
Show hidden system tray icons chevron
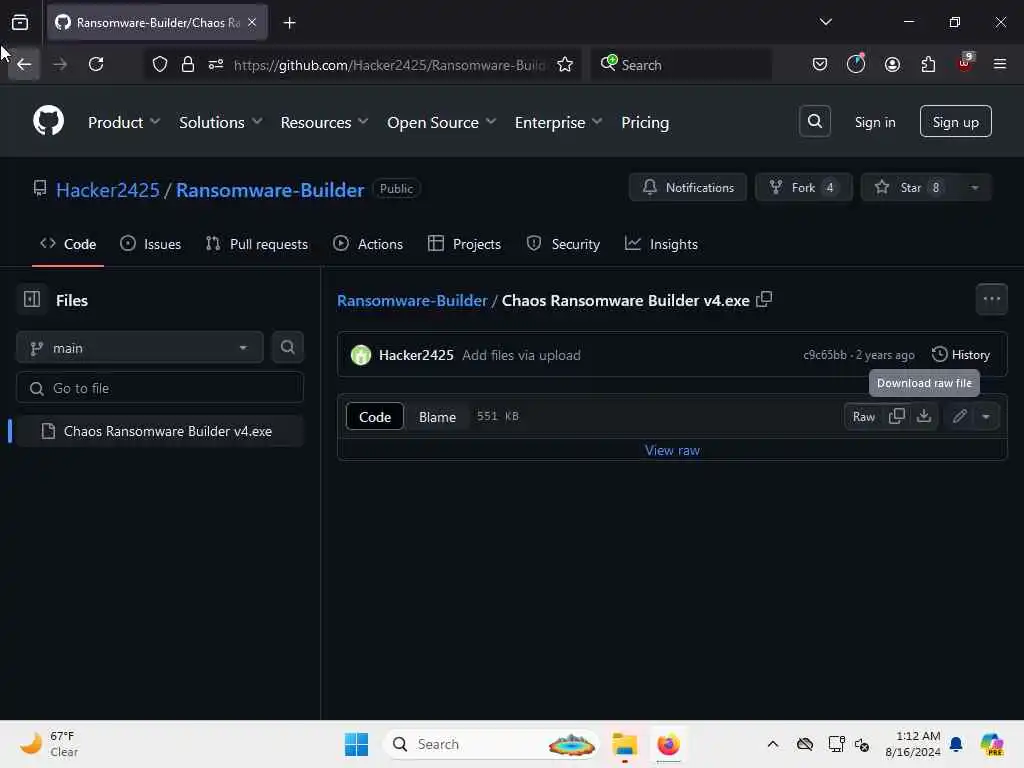coord(773,744)
